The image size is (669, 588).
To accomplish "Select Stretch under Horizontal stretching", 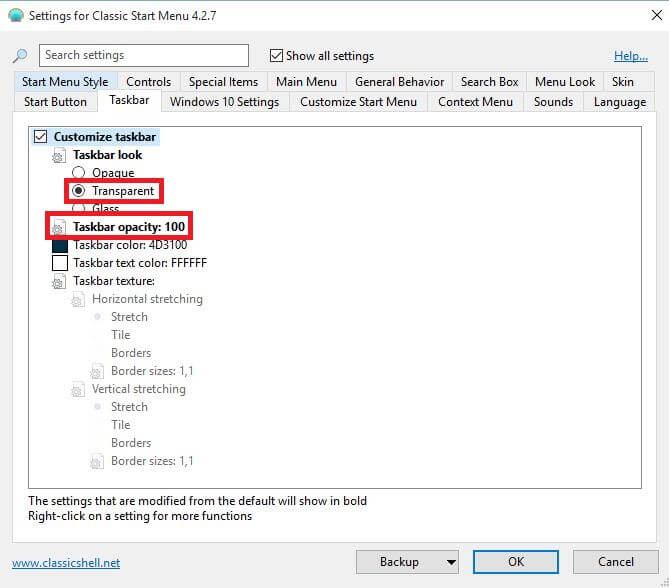I will point(97,317).
